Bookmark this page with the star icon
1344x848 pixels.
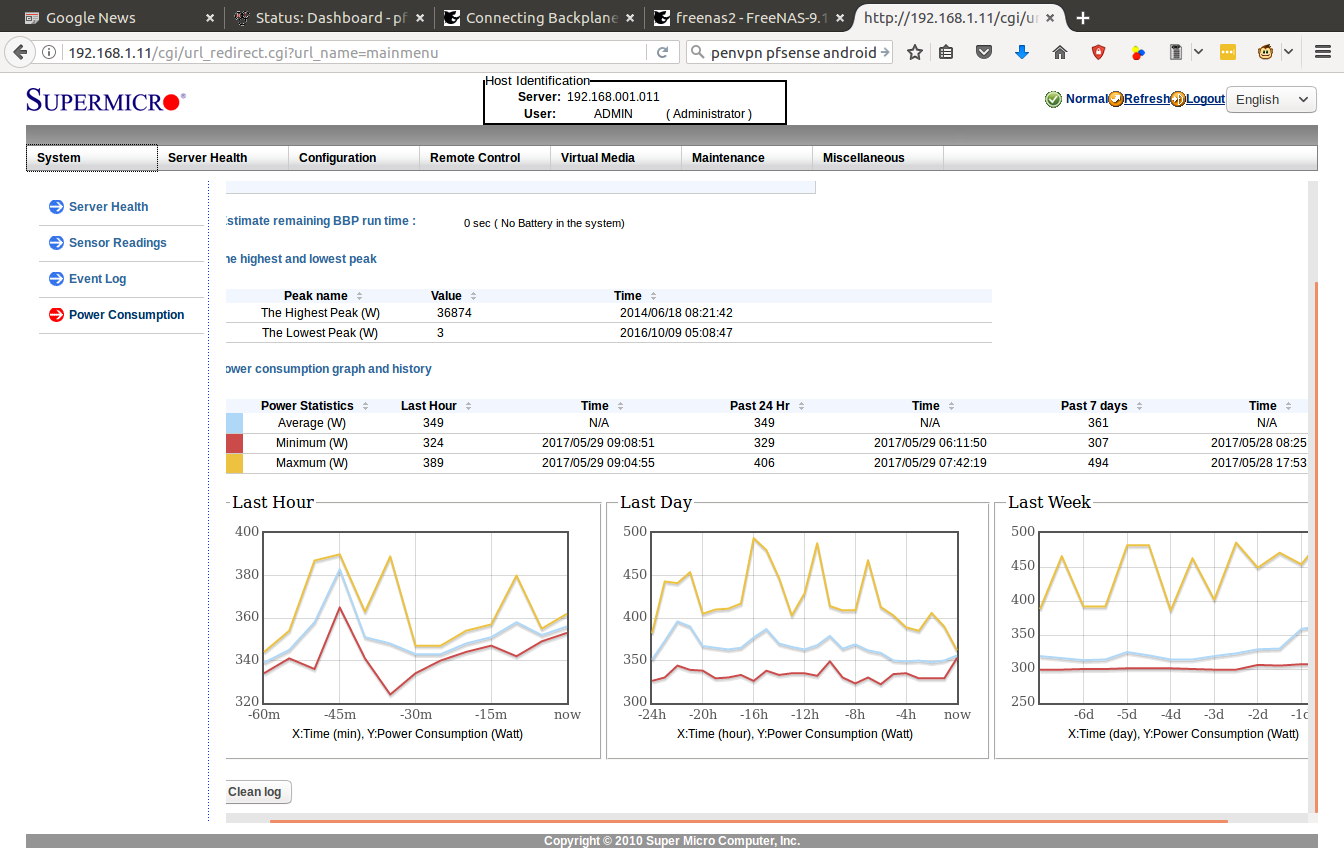pos(914,53)
